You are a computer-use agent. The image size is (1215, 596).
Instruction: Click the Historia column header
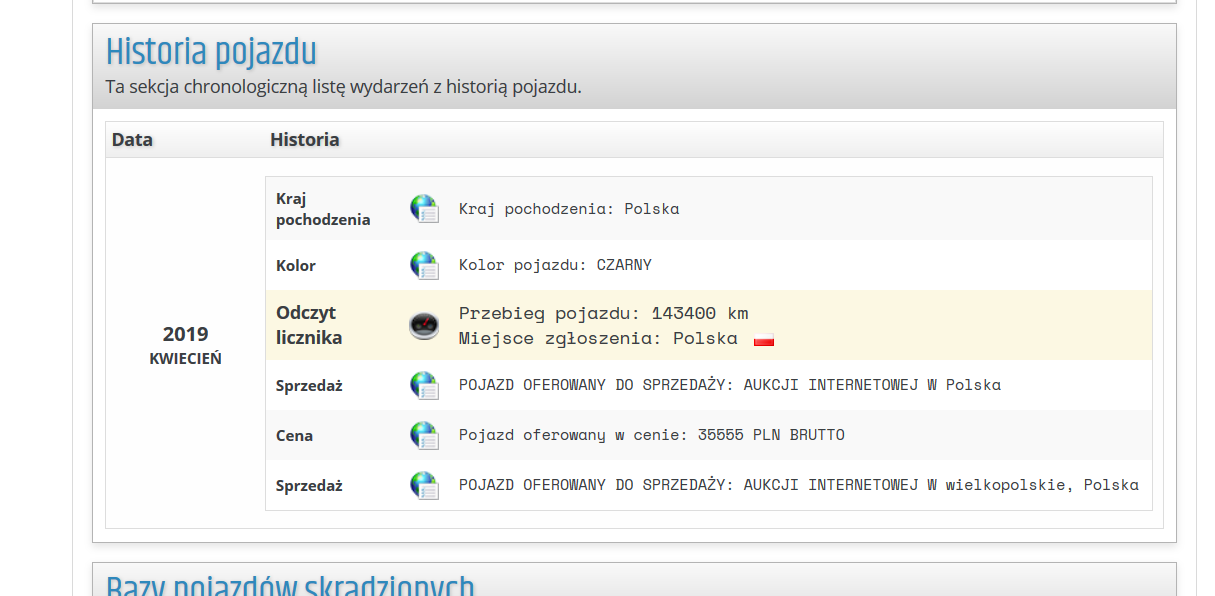click(305, 140)
